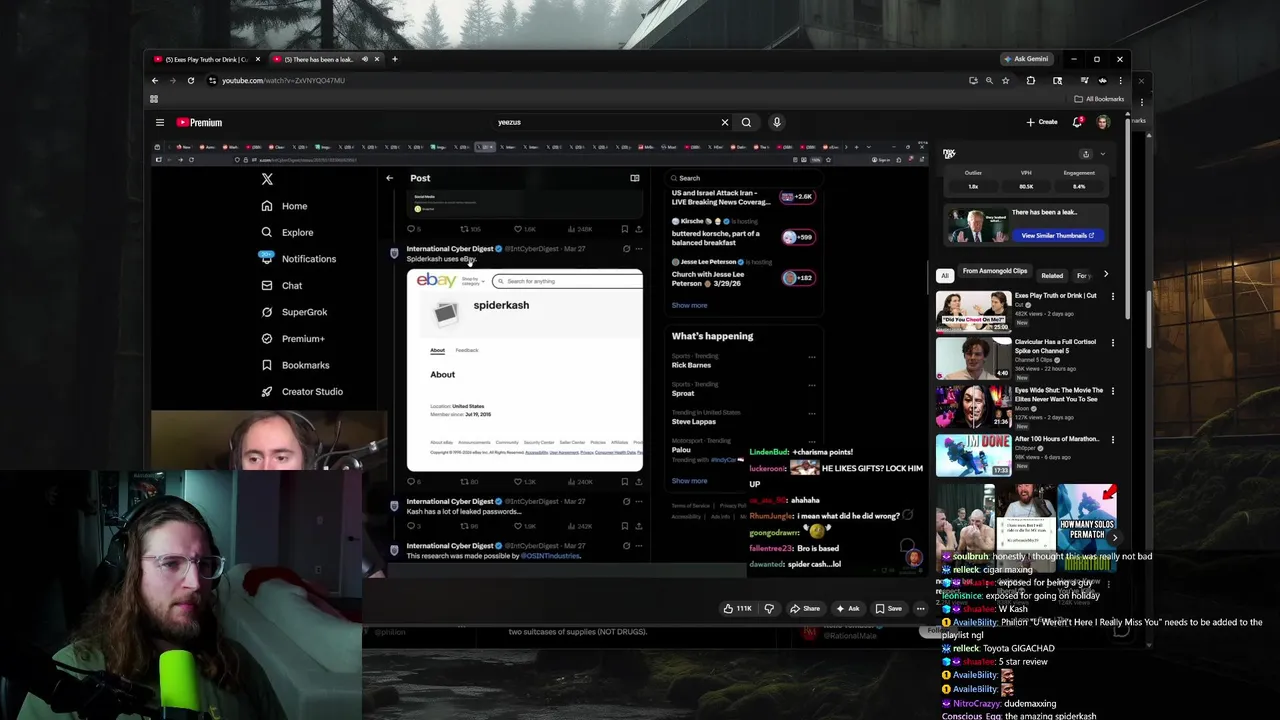Bookmark this page with star icon
The height and width of the screenshot is (720, 1280).
[x=1006, y=80]
